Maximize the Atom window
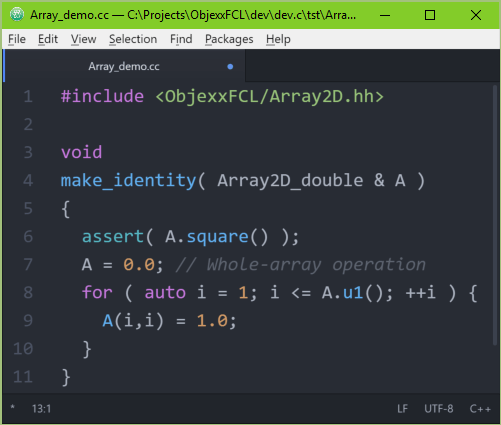501x425 pixels. click(x=430, y=15)
